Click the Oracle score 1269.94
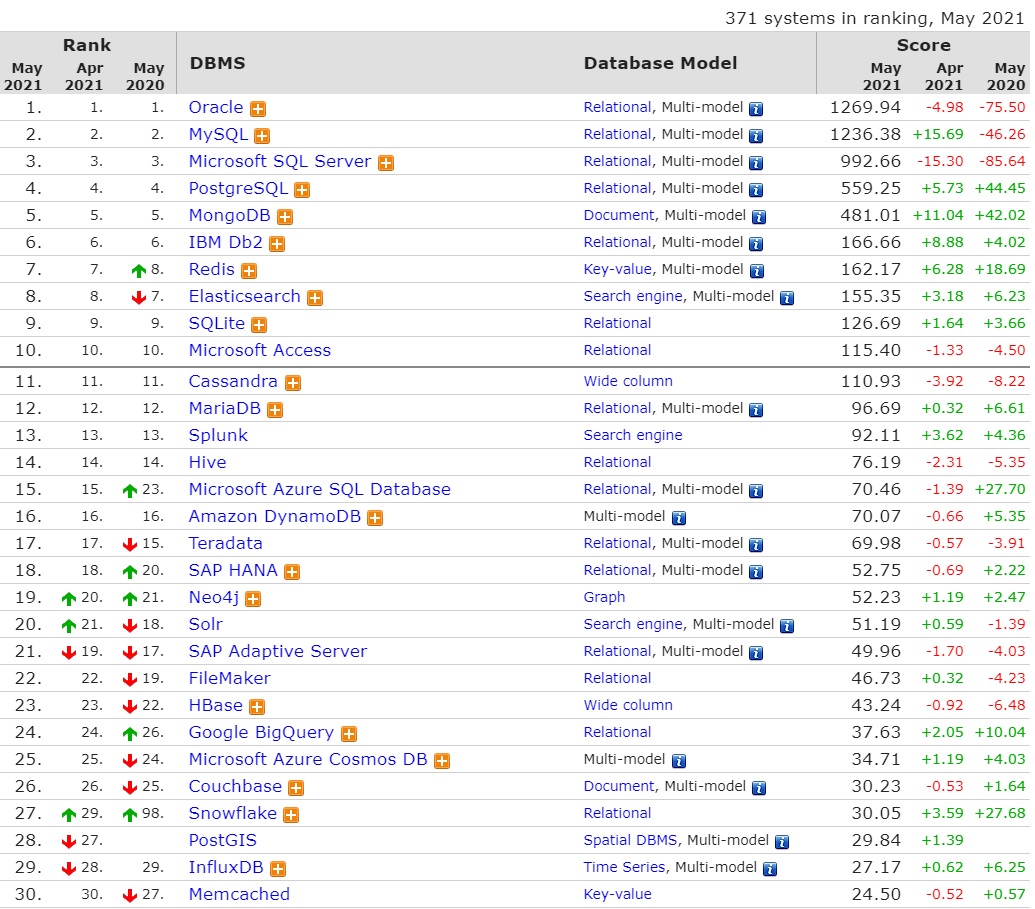Image resolution: width=1035 pixels, height=909 pixels. 865,108
